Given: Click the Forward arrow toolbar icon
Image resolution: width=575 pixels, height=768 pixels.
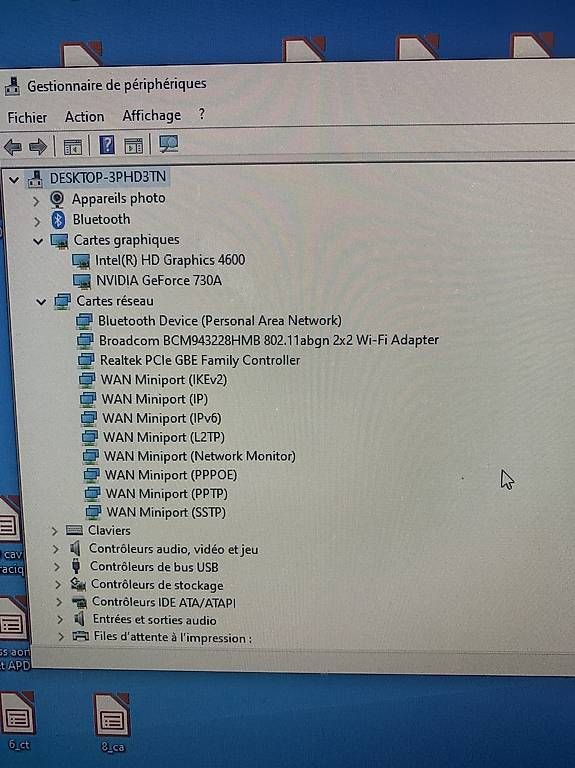Looking at the screenshot, I should (x=38, y=146).
